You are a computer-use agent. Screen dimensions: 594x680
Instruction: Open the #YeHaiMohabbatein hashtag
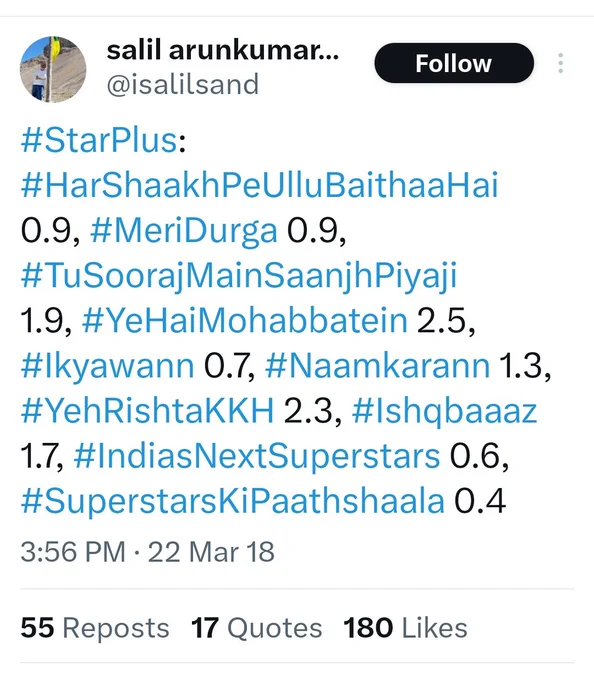click(x=245, y=321)
